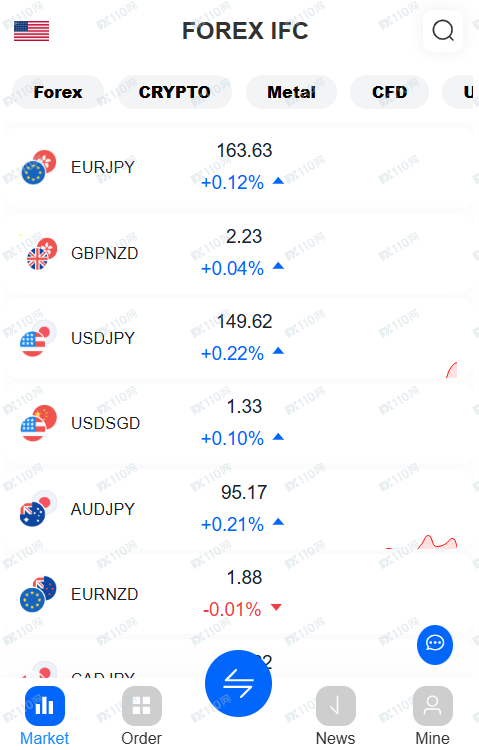Viewport: 479px width, 750px height.
Task: Open the News icon
Action: click(x=335, y=706)
